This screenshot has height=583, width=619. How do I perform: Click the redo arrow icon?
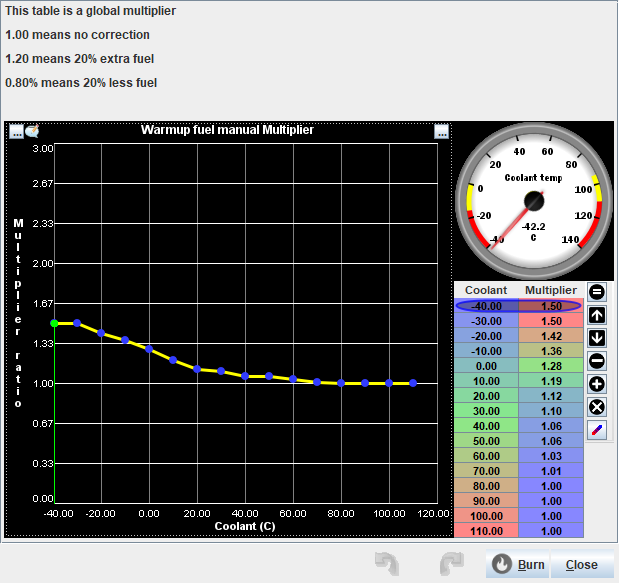(x=451, y=564)
